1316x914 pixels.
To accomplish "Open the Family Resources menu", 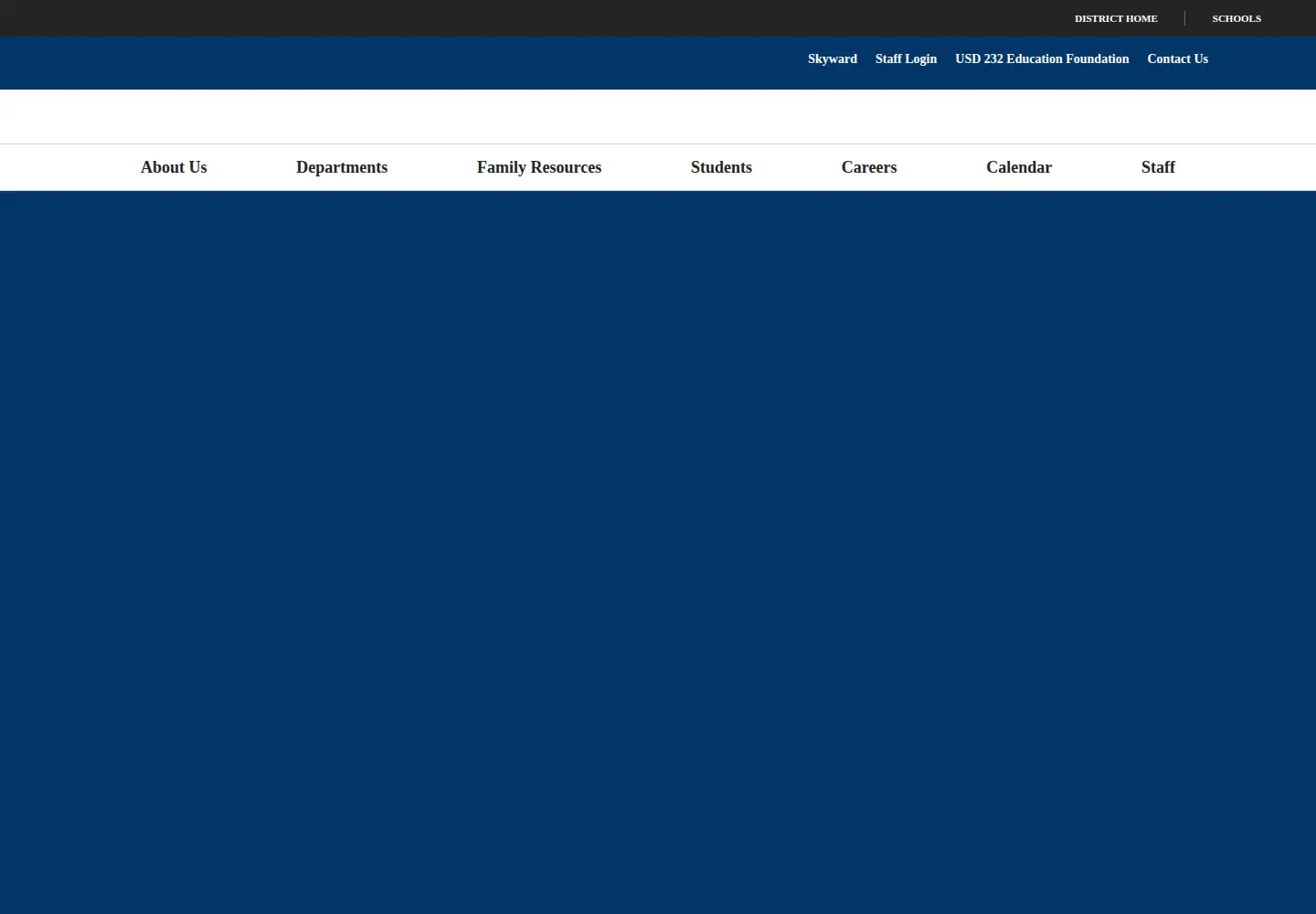I will 539,167.
